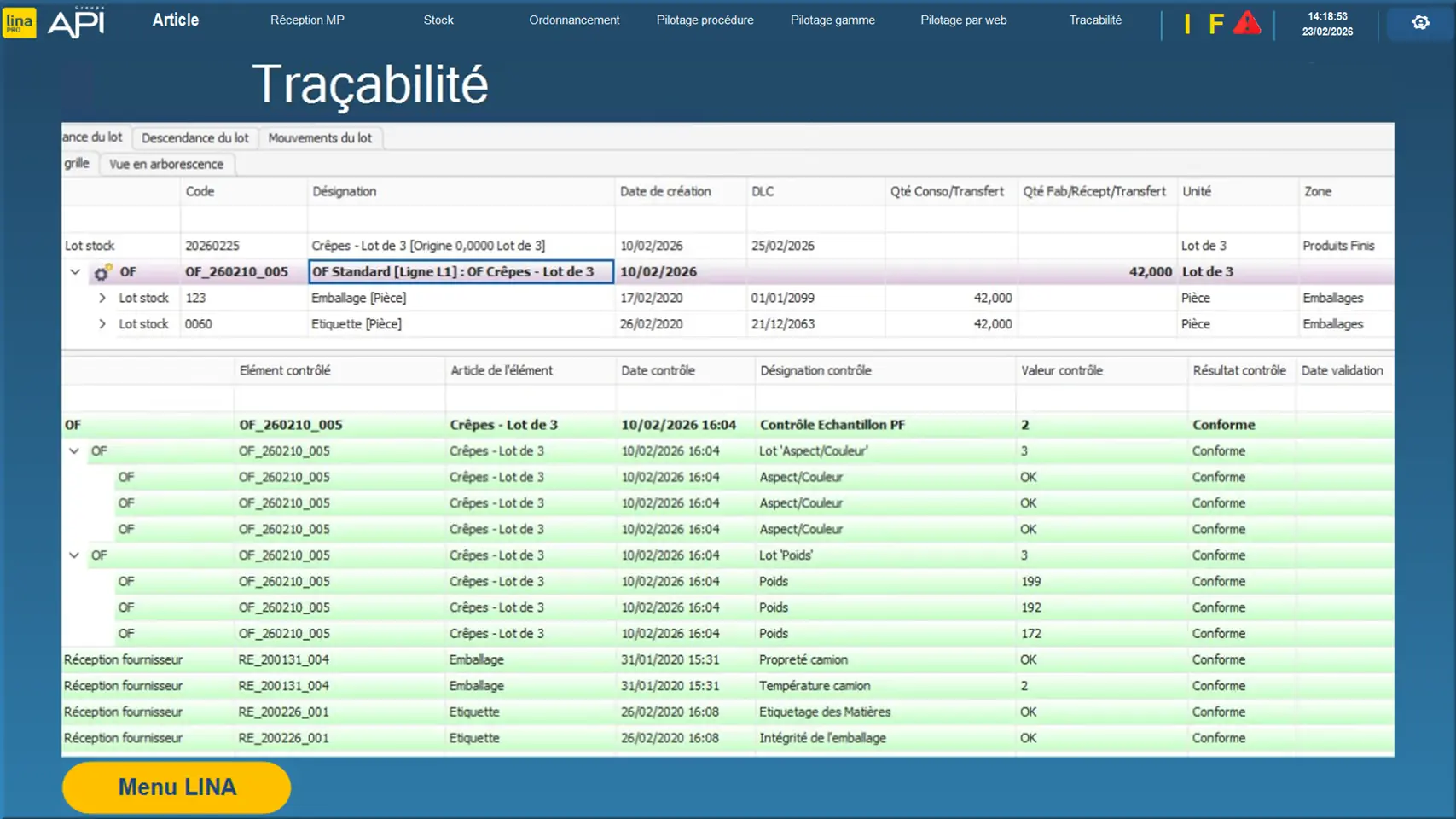
Task: Switch to the Descendance du lot tab
Action: tap(194, 138)
